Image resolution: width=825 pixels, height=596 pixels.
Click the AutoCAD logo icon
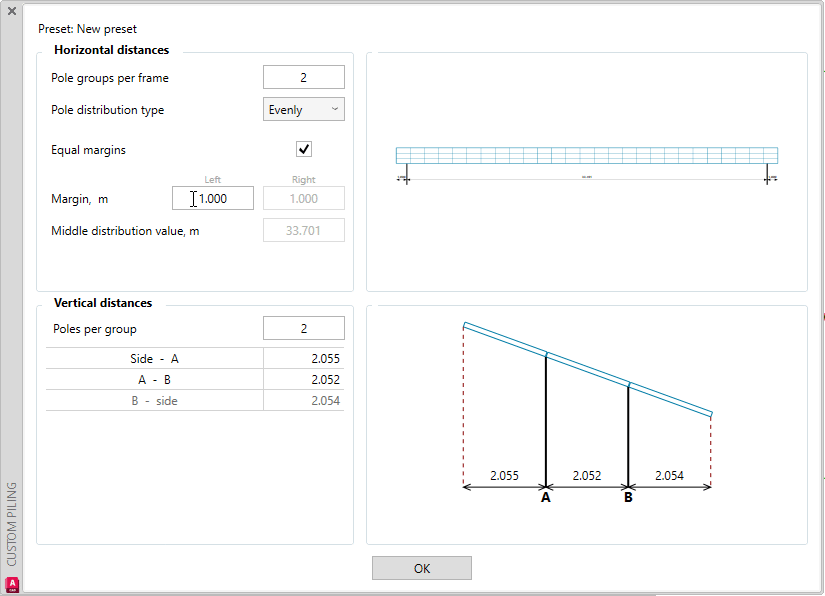click(12, 585)
